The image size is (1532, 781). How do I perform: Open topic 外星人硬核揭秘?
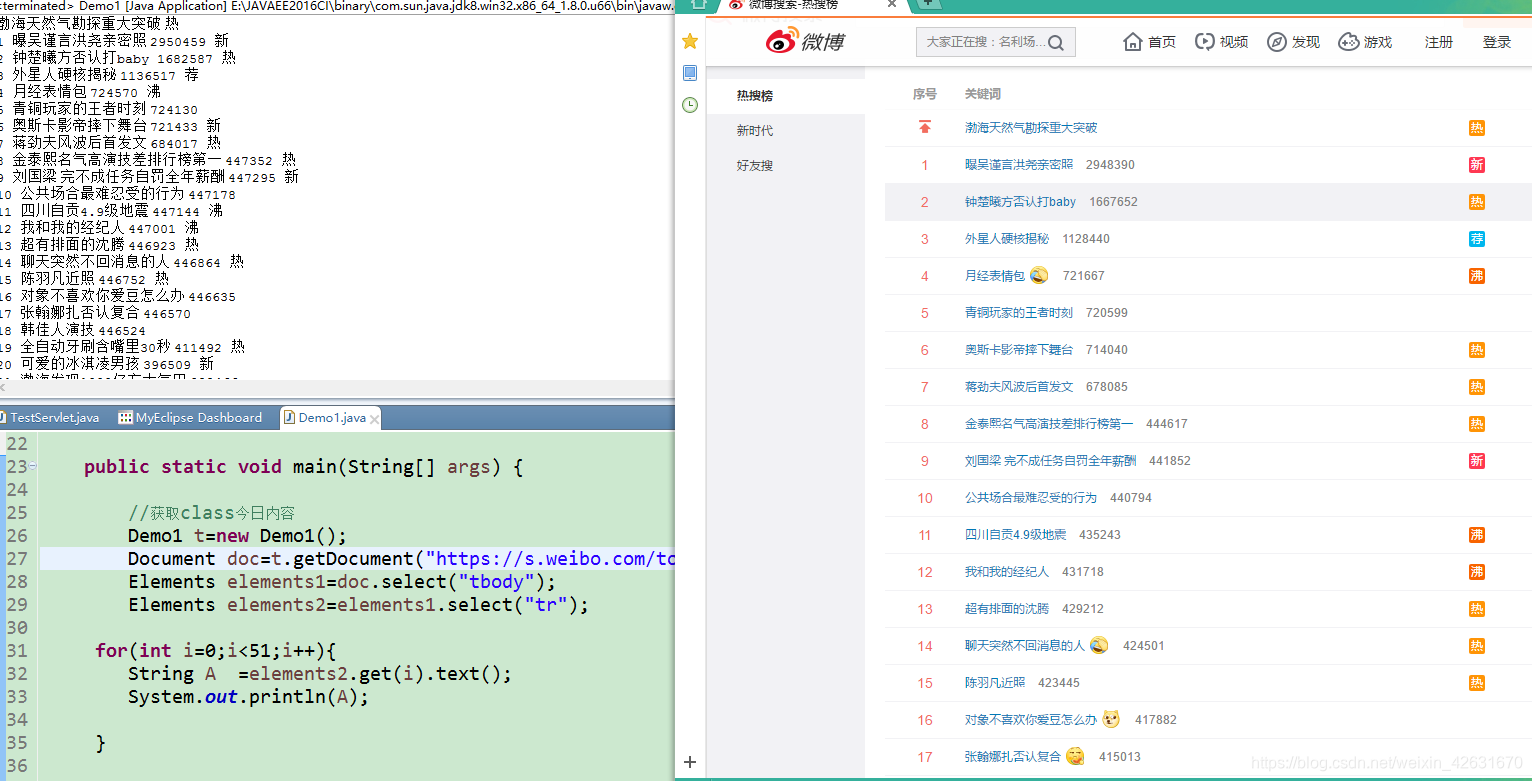click(x=1007, y=239)
